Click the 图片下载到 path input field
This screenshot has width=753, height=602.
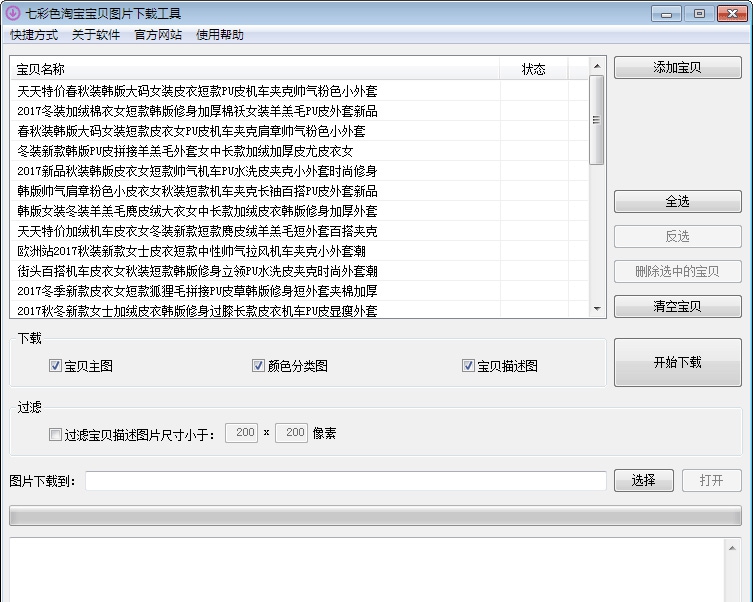click(x=346, y=481)
